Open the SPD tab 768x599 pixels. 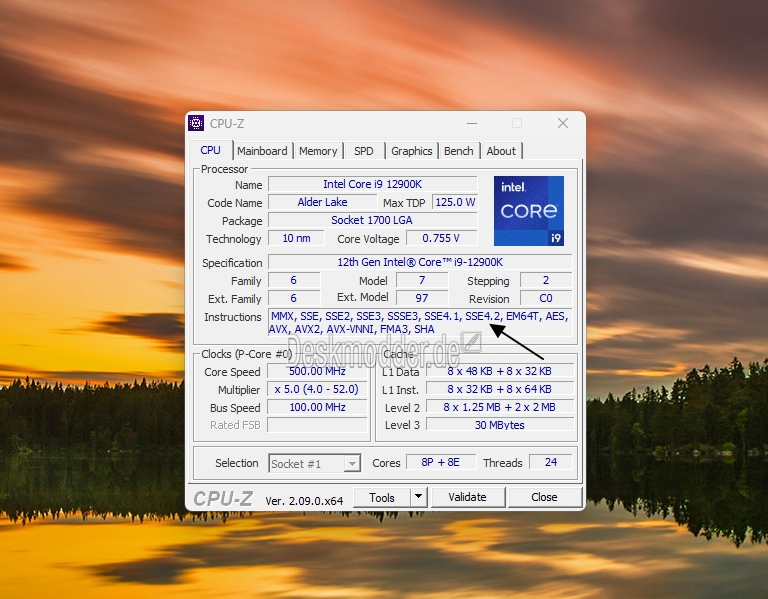point(363,151)
